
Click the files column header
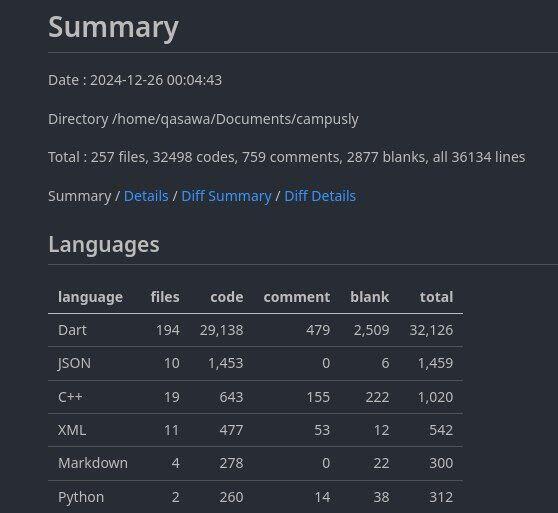pyautogui.click(x=165, y=297)
